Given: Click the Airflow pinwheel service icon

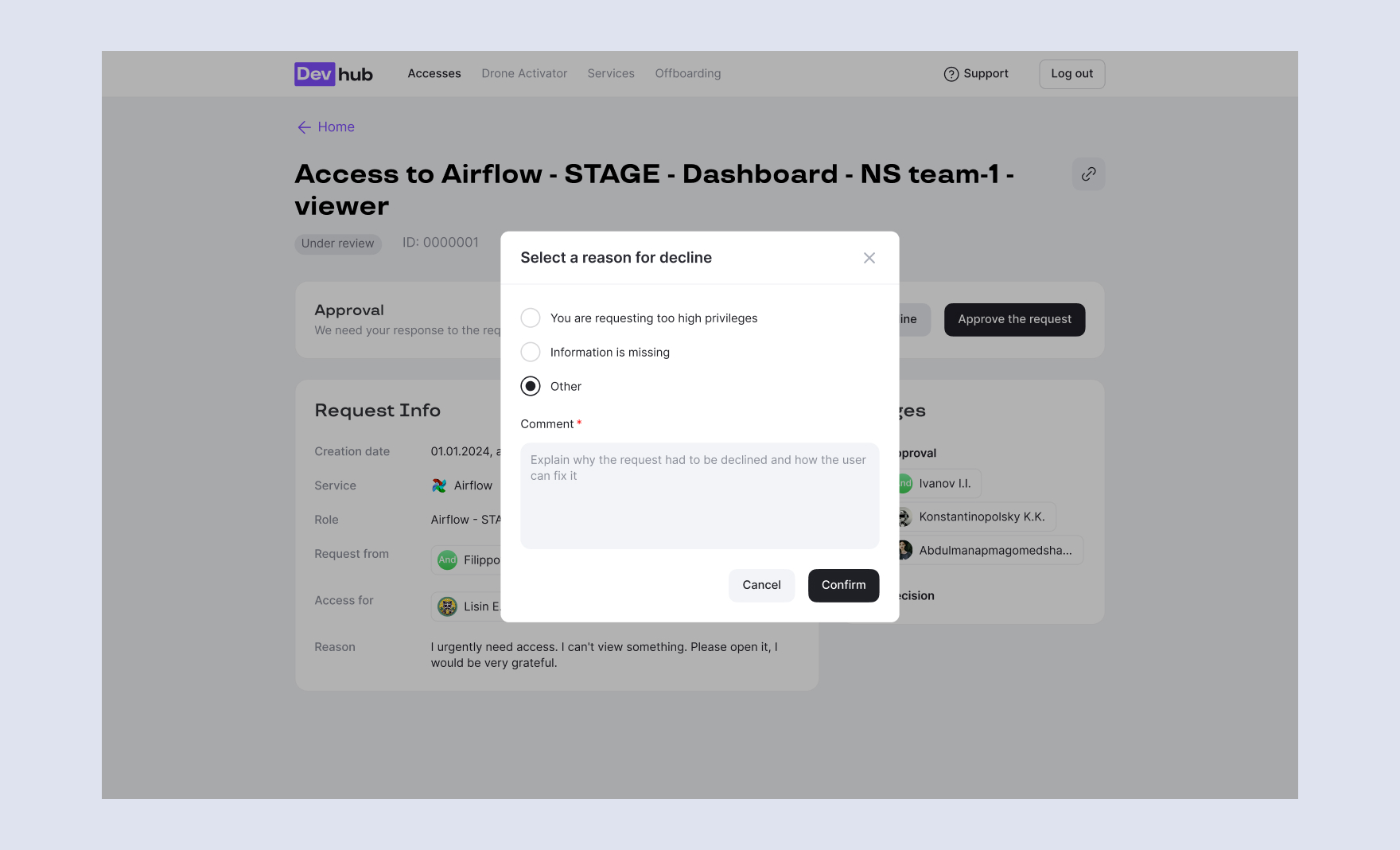Looking at the screenshot, I should [439, 485].
